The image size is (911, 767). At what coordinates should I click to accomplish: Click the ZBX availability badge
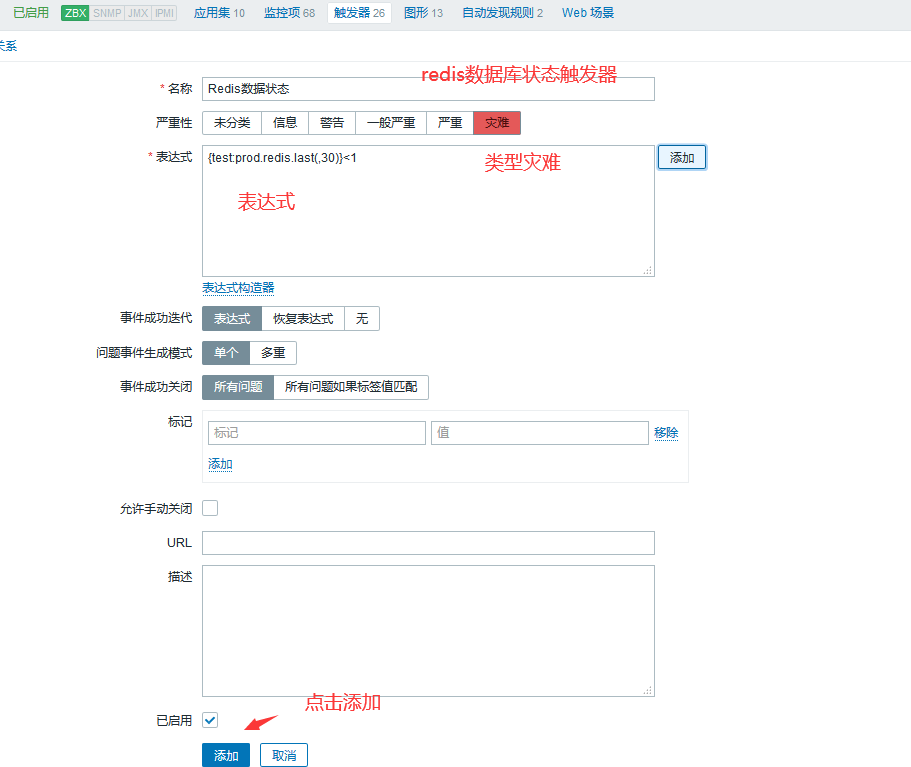[75, 13]
